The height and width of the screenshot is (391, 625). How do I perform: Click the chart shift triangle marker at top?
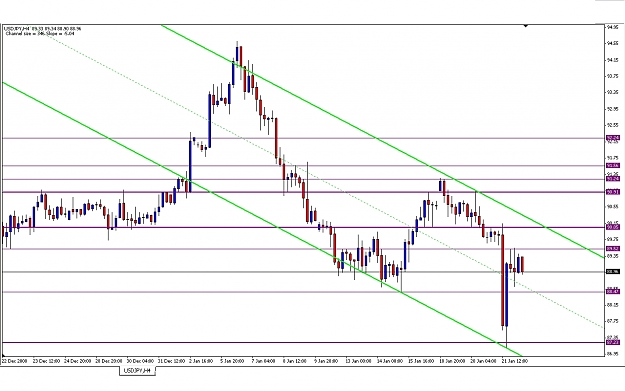(x=526, y=26)
